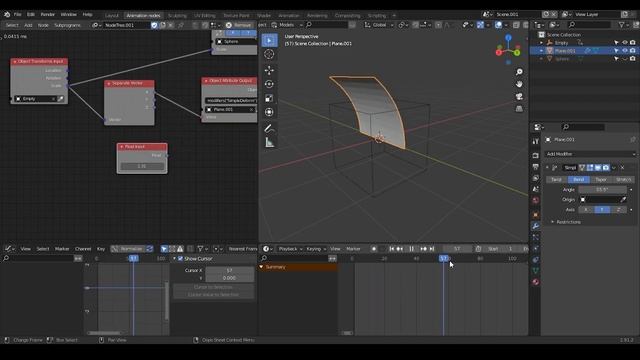The width and height of the screenshot is (640, 360).
Task: Open the File menu
Action: tap(18, 14)
